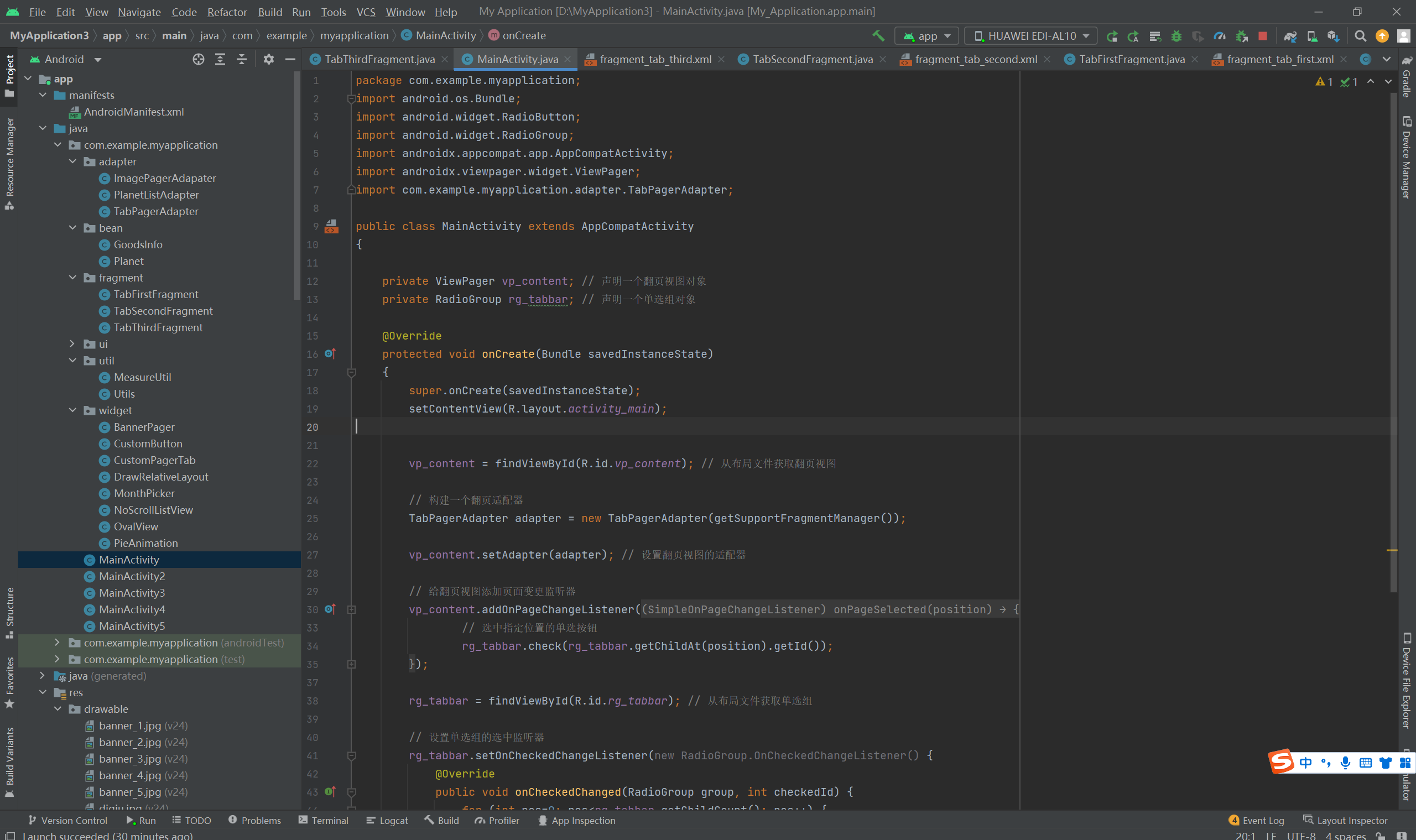Open the Logcat tool window
The height and width of the screenshot is (840, 1416).
(387, 820)
